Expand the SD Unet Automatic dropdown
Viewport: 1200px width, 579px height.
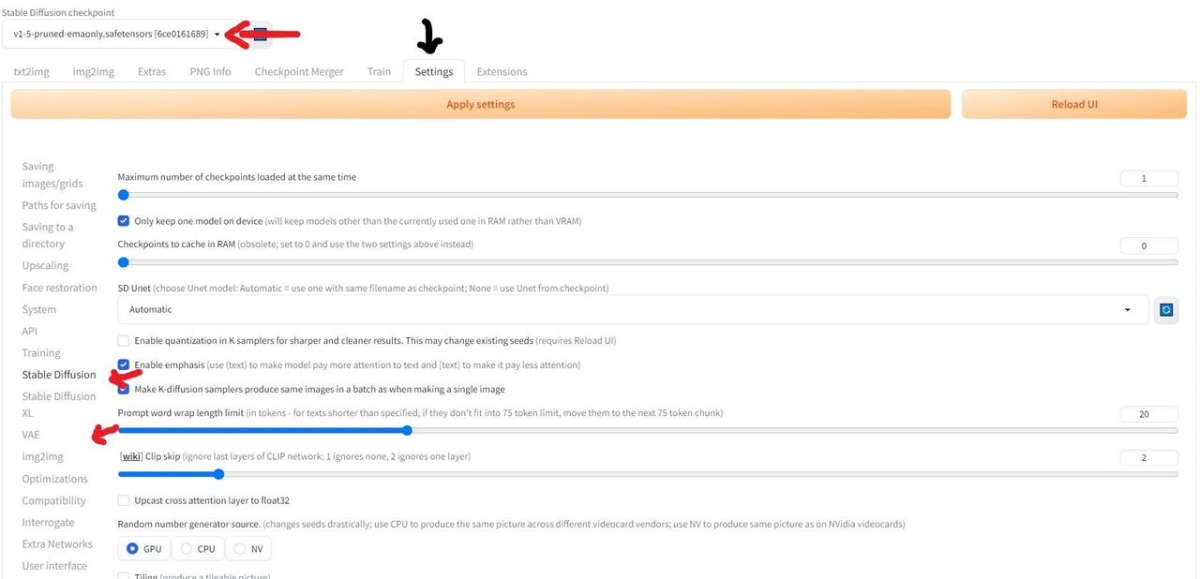pos(632,310)
